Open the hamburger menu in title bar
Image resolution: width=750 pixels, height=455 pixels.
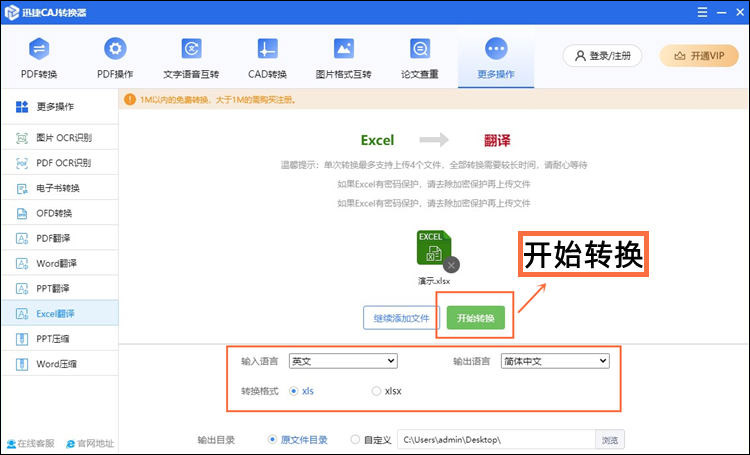(702, 12)
